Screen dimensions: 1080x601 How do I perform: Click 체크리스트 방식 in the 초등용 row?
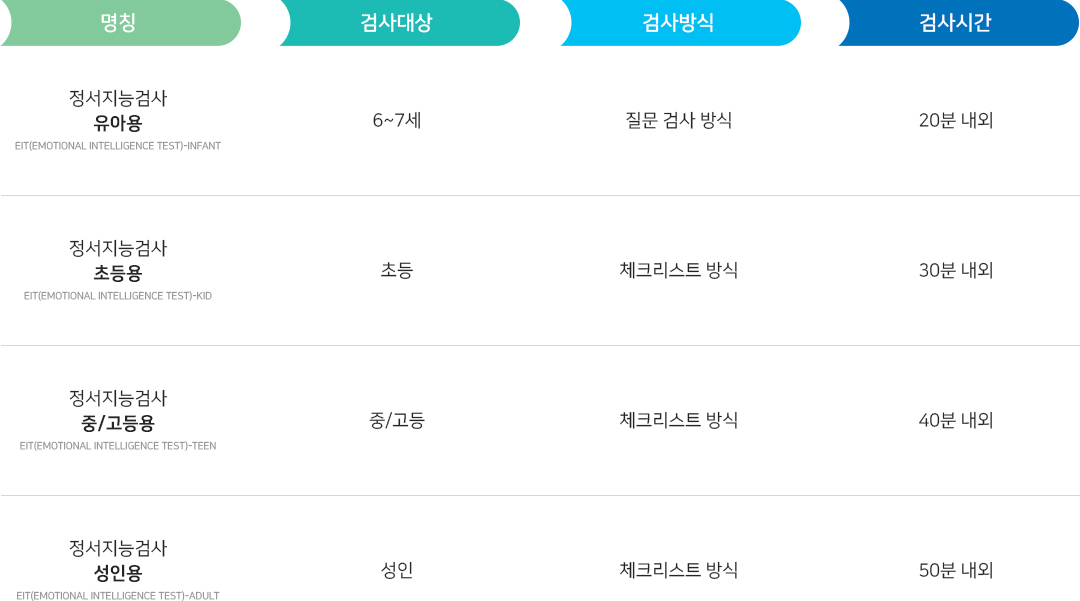[x=678, y=271]
